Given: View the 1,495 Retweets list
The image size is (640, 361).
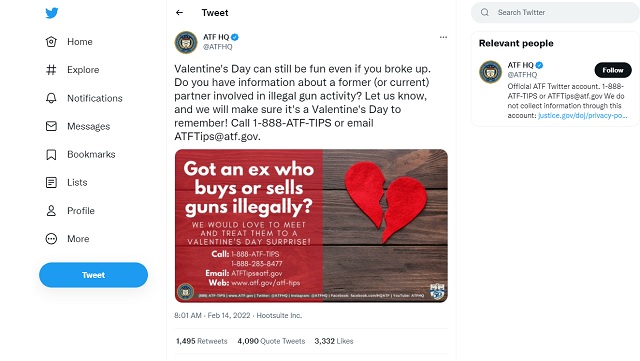Looking at the screenshot, I should [202, 341].
